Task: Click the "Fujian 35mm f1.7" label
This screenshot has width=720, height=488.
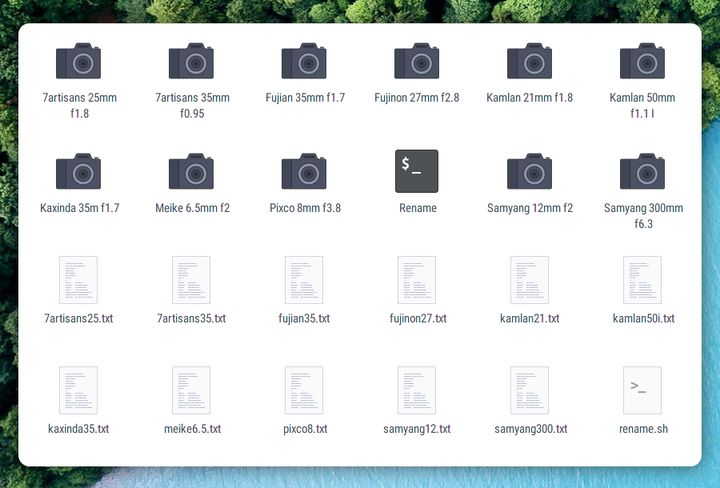Action: [x=305, y=98]
